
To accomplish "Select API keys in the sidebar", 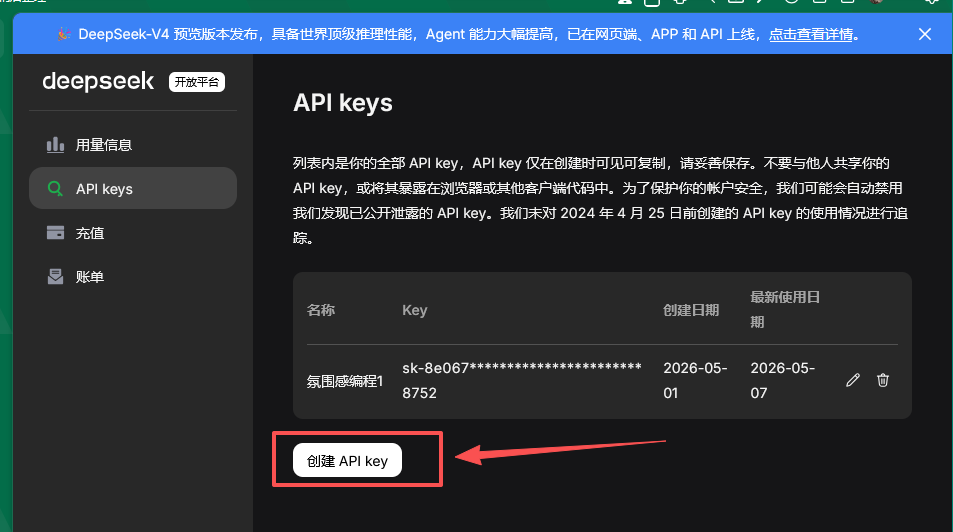I will (132, 188).
